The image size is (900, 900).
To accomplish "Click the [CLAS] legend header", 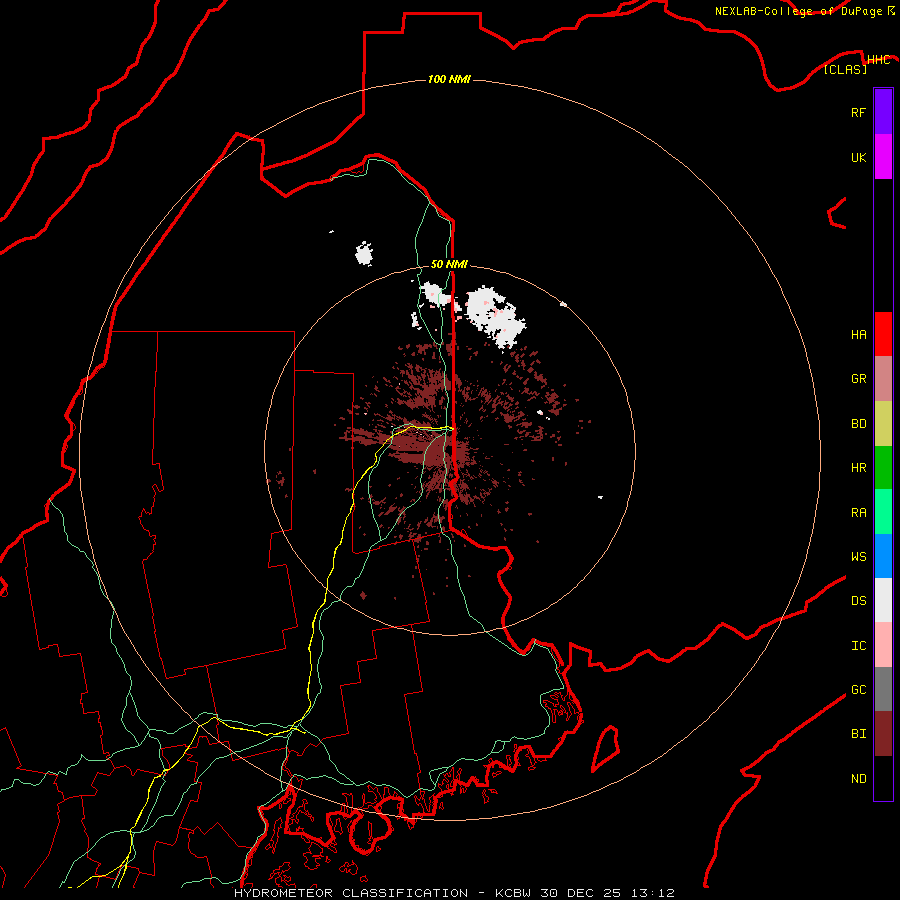I will click(x=845, y=69).
